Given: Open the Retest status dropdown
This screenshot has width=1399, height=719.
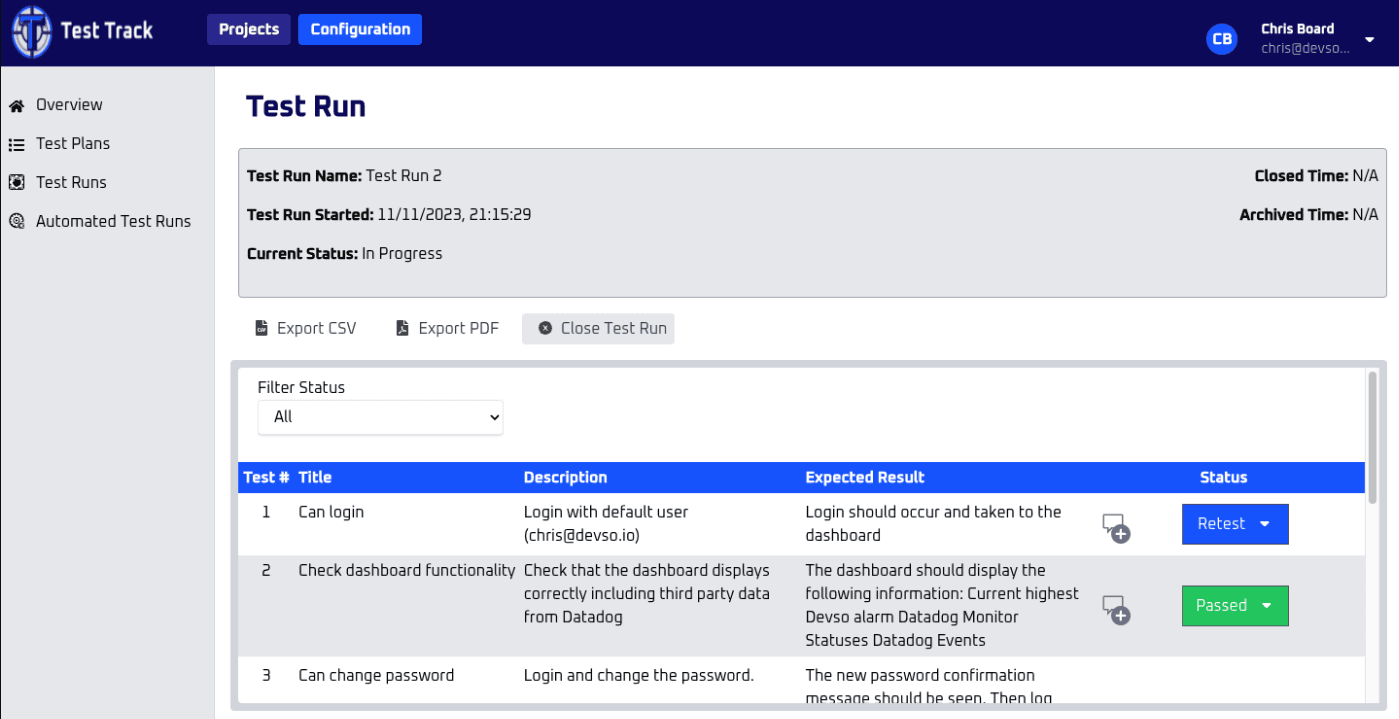Looking at the screenshot, I should click(x=1235, y=524).
